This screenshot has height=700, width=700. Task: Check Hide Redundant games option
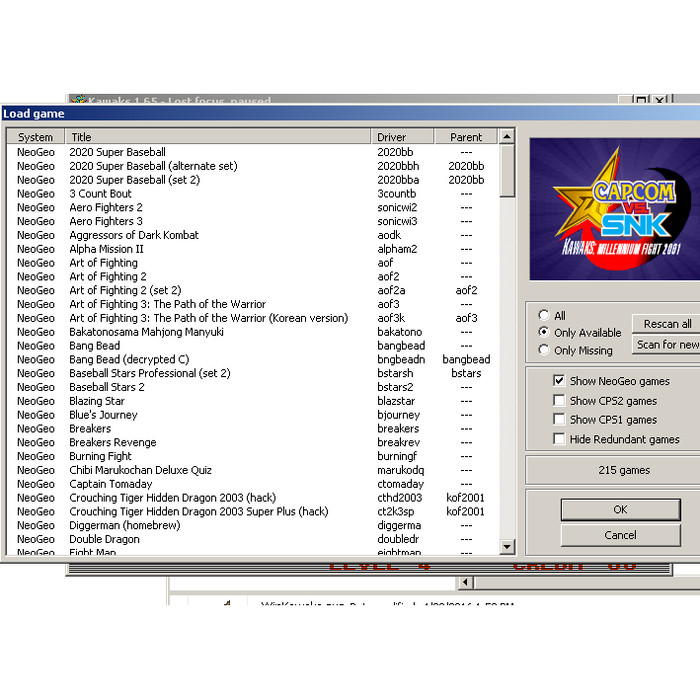pos(559,439)
